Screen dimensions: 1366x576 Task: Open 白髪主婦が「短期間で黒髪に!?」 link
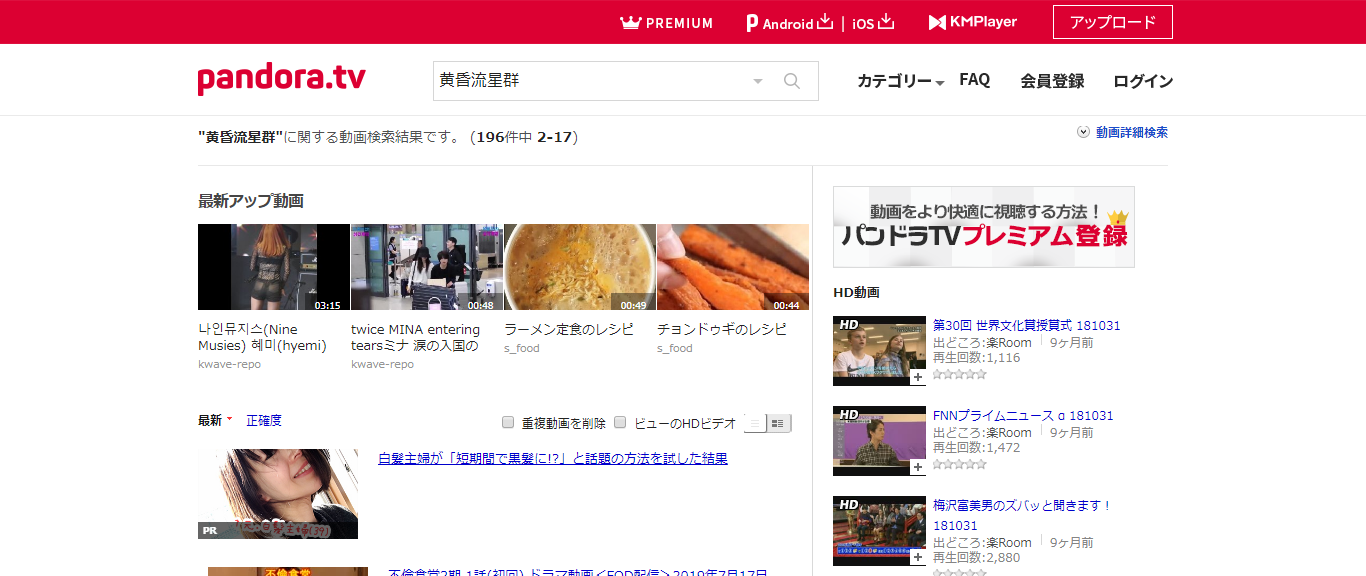(553, 458)
